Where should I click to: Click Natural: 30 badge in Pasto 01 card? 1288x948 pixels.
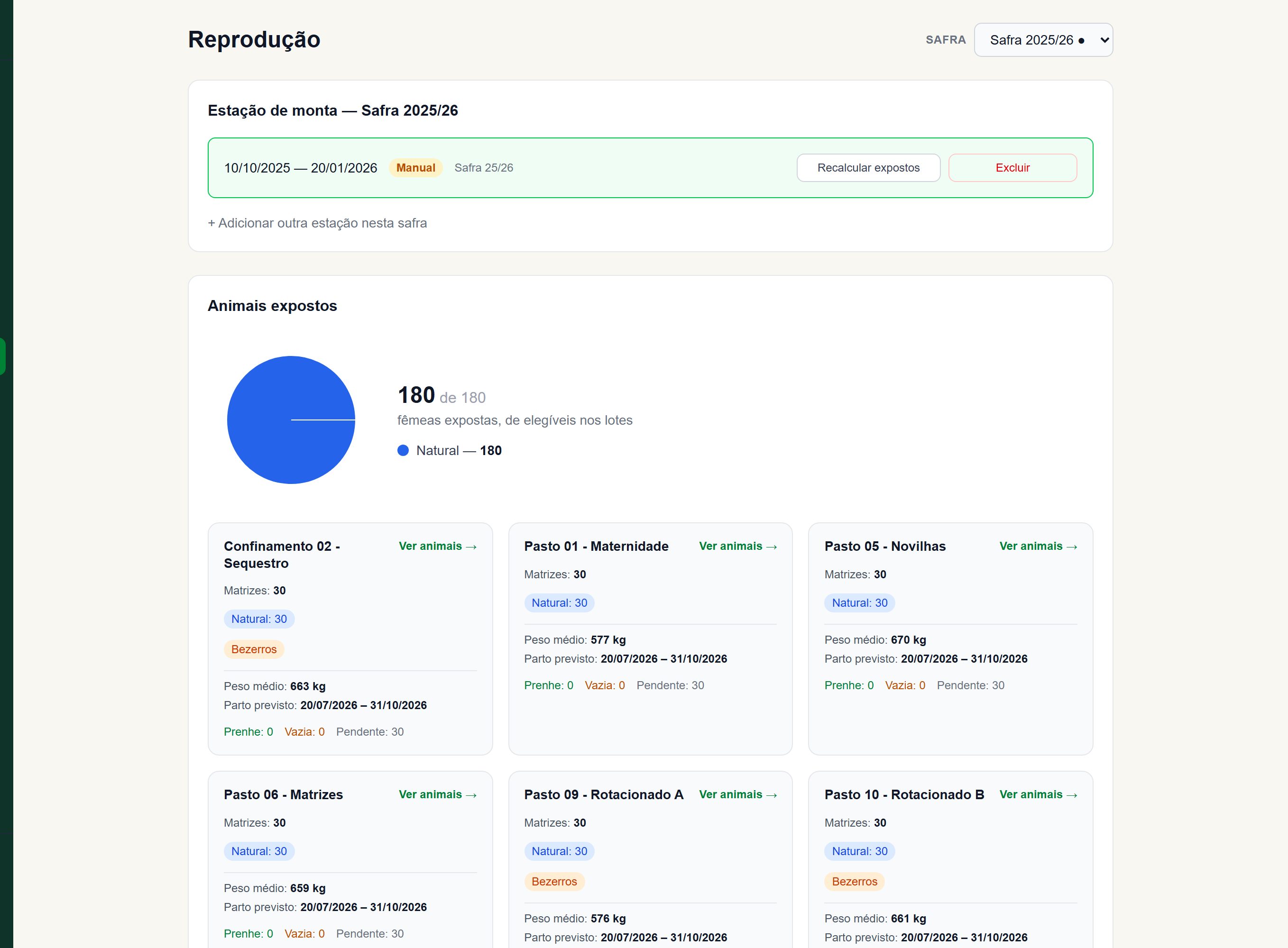[x=559, y=603]
